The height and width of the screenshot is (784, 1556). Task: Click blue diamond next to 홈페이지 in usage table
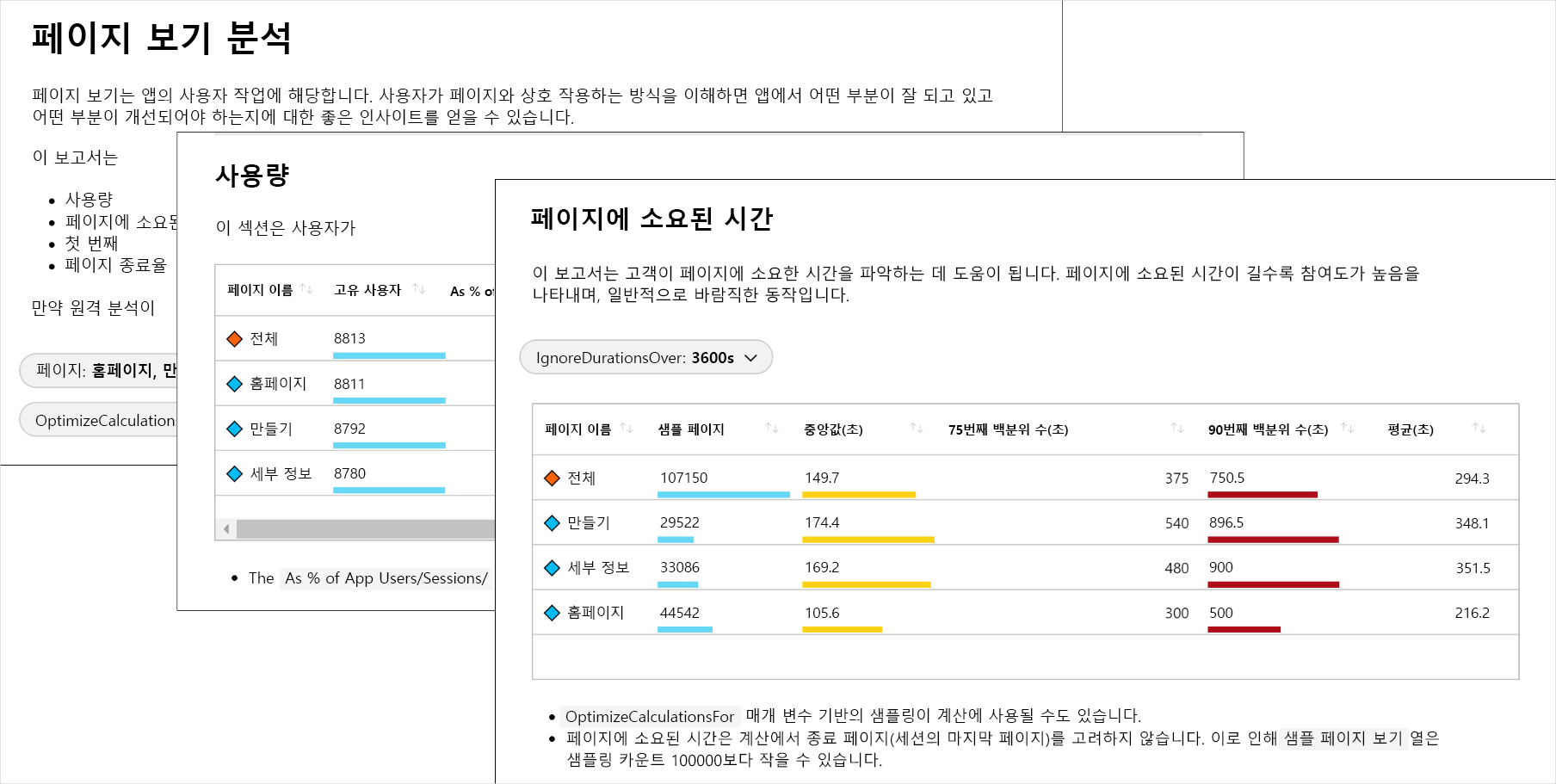coord(234,383)
